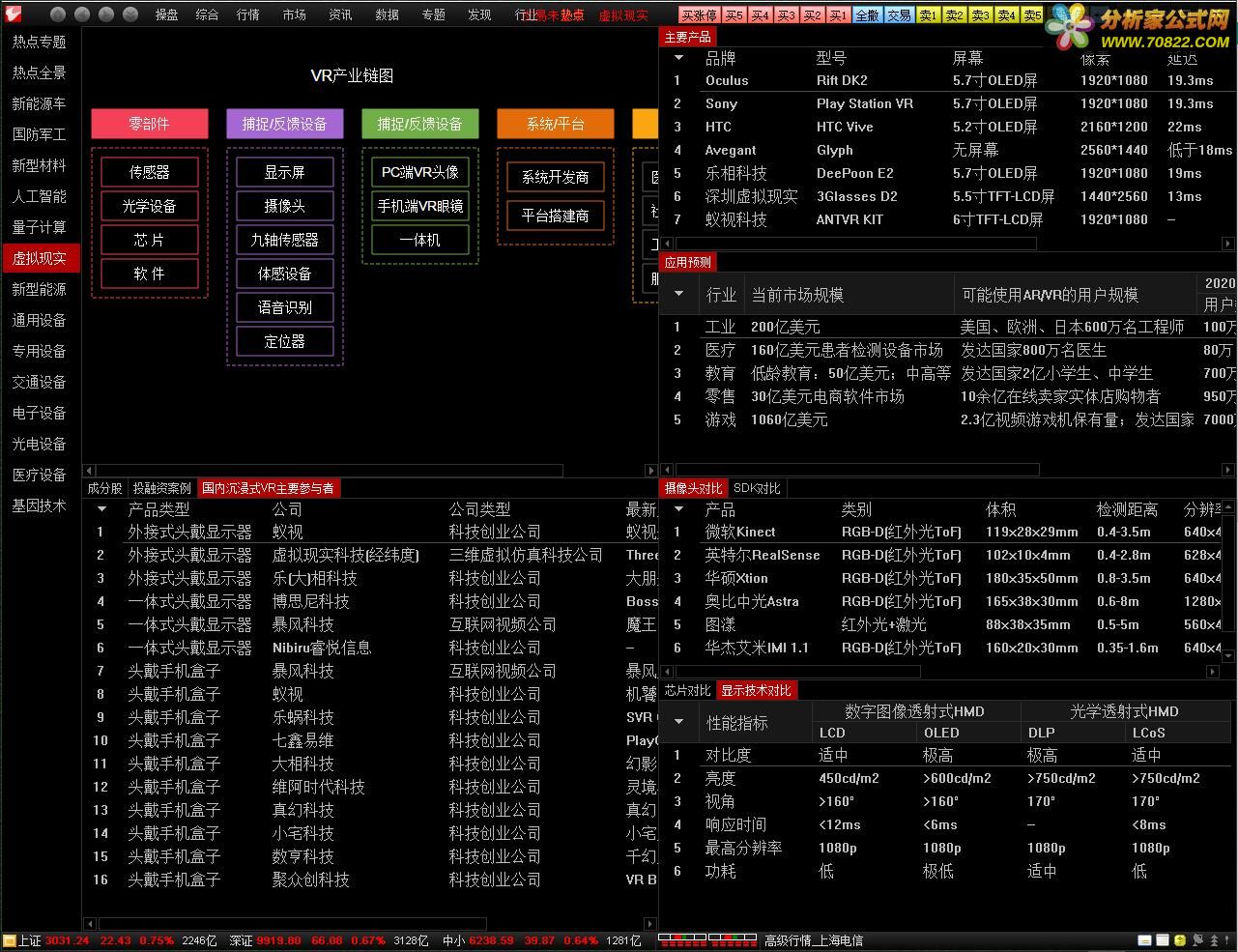Open dropdown arrow in 性能指标 table header
Screen dimensions: 1238x952
[678, 722]
